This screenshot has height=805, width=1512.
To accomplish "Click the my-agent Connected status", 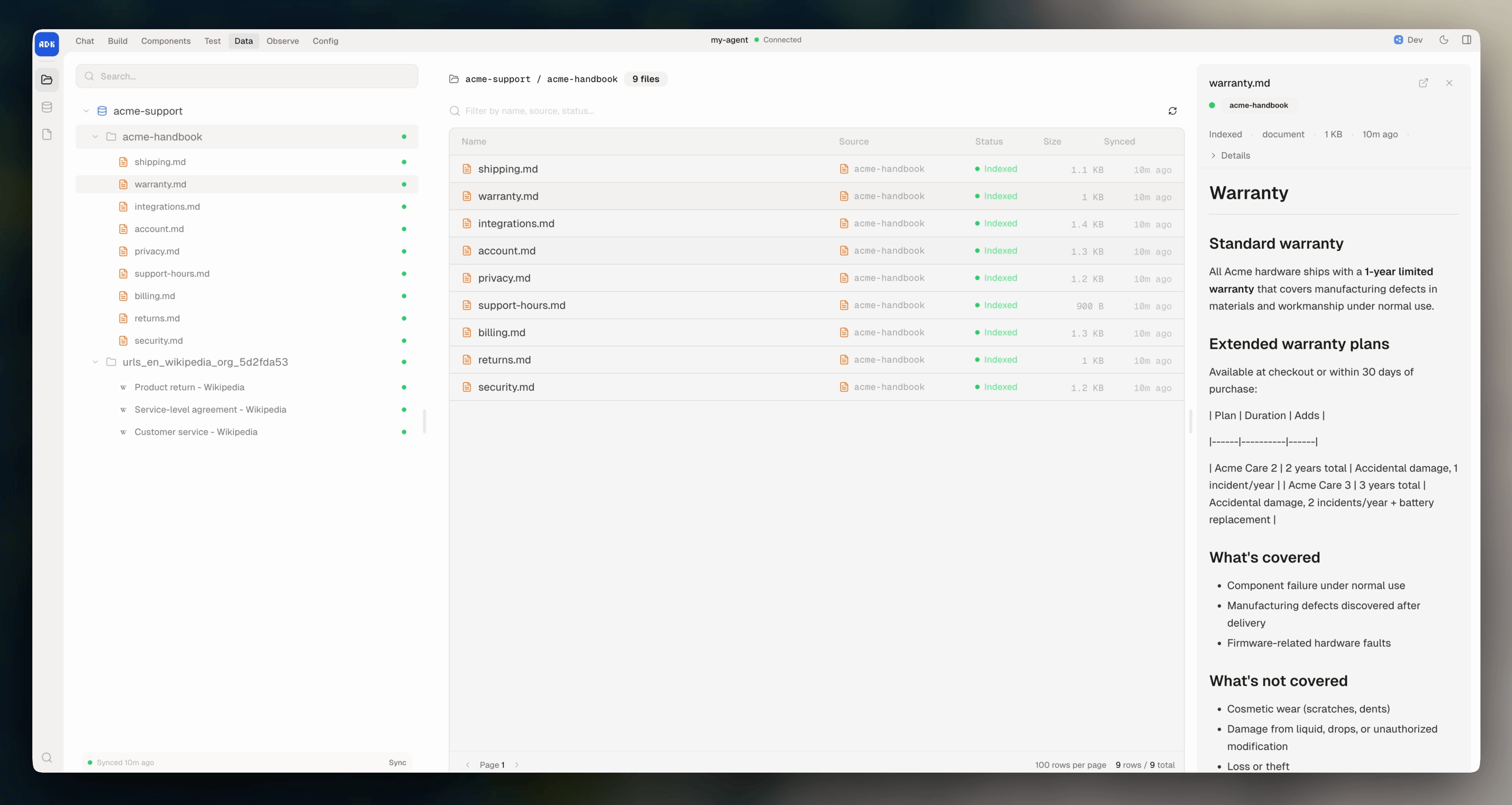I will click(756, 40).
